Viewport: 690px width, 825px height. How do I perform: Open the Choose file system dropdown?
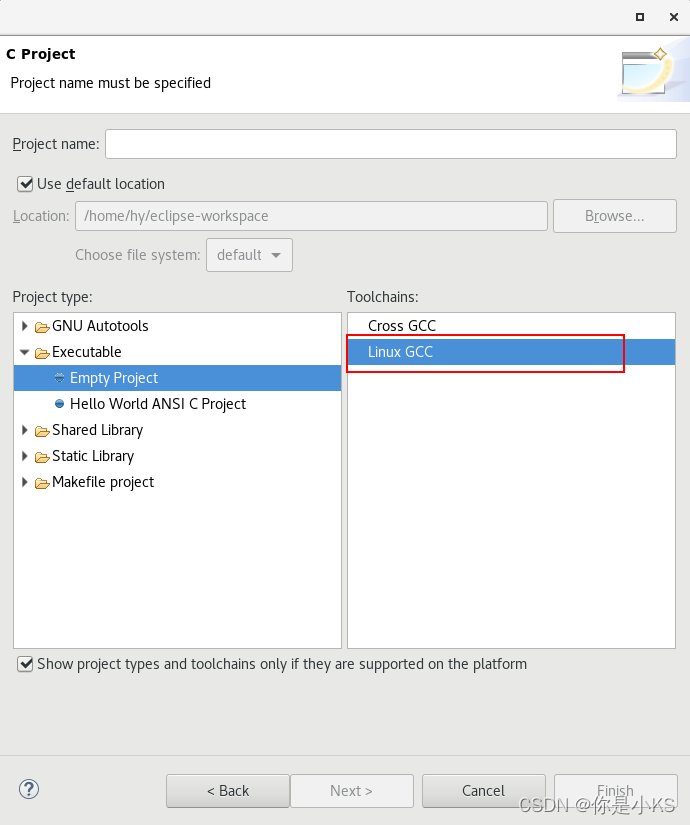pos(249,255)
